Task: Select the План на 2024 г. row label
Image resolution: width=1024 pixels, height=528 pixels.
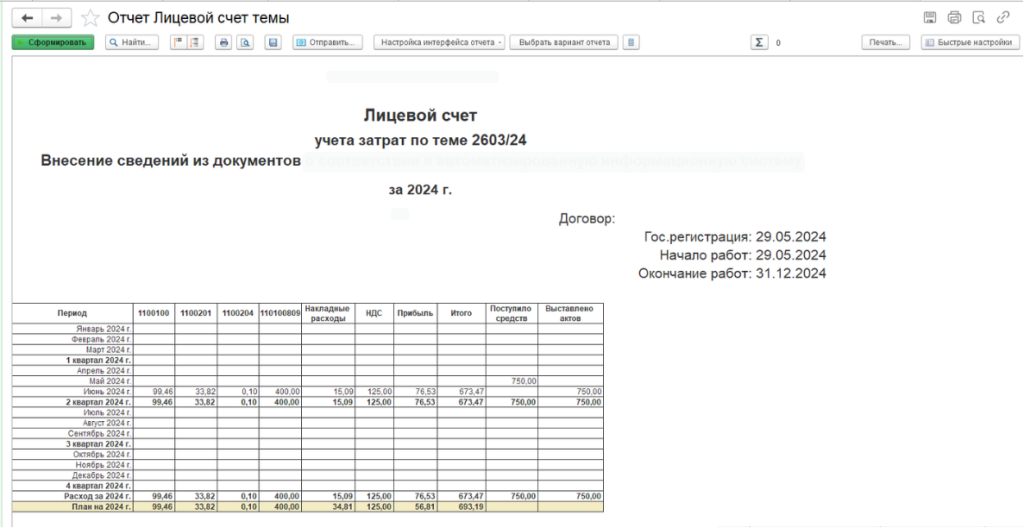Action: 72,506
